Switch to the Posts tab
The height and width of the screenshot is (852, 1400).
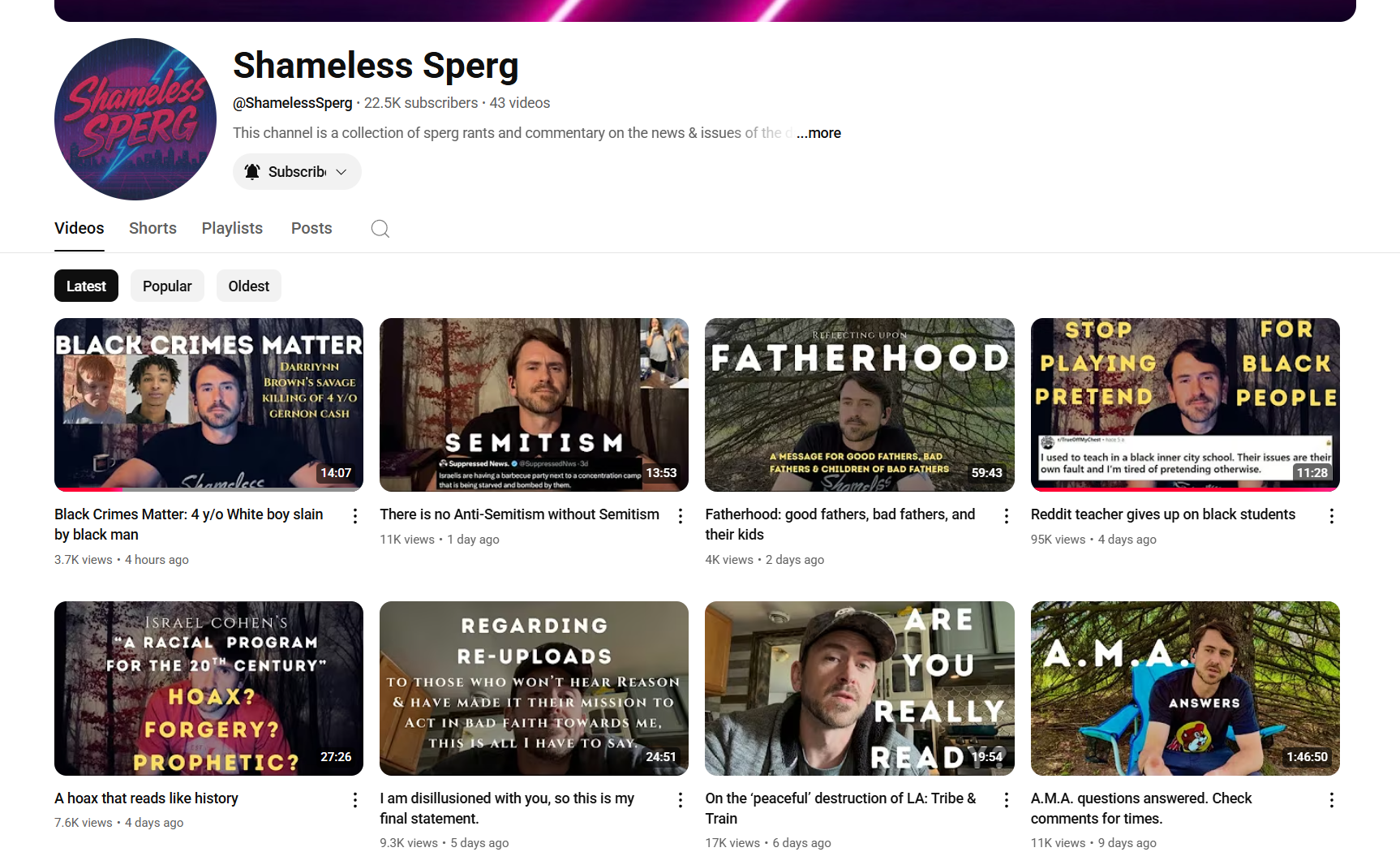pyautogui.click(x=311, y=228)
